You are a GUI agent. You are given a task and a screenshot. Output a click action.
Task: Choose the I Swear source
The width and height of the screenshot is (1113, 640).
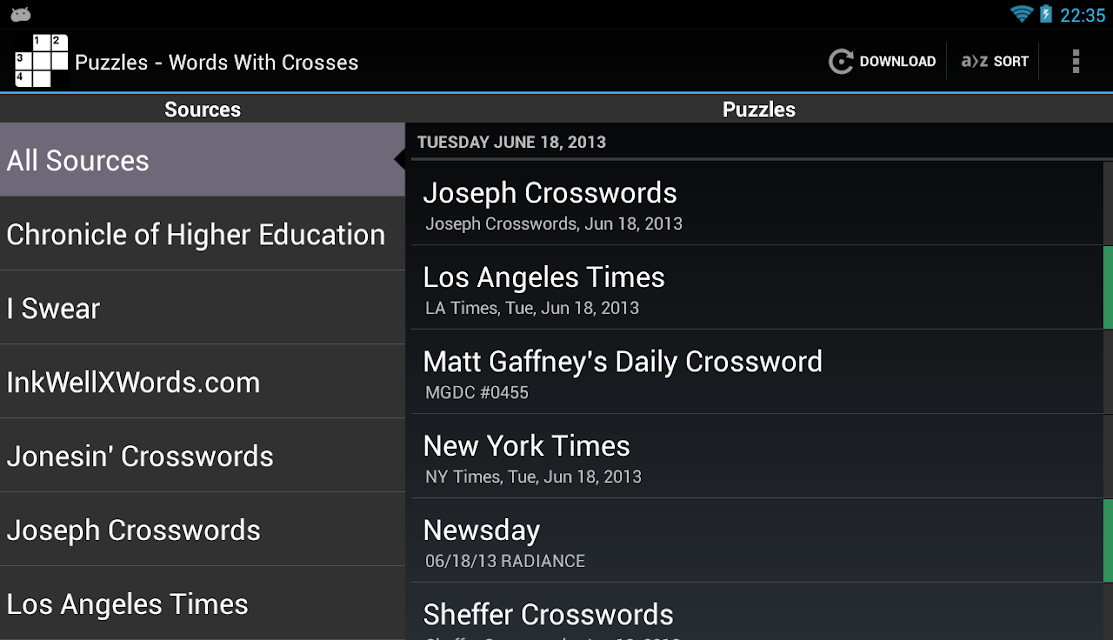click(x=202, y=308)
